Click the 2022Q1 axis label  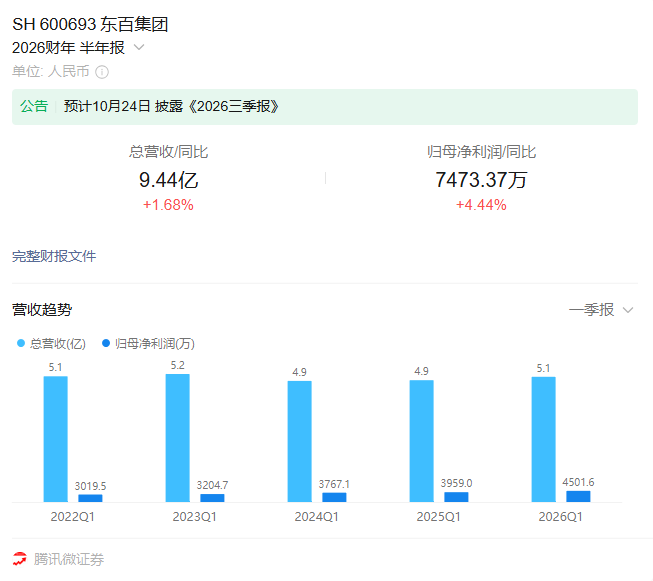pos(72,517)
